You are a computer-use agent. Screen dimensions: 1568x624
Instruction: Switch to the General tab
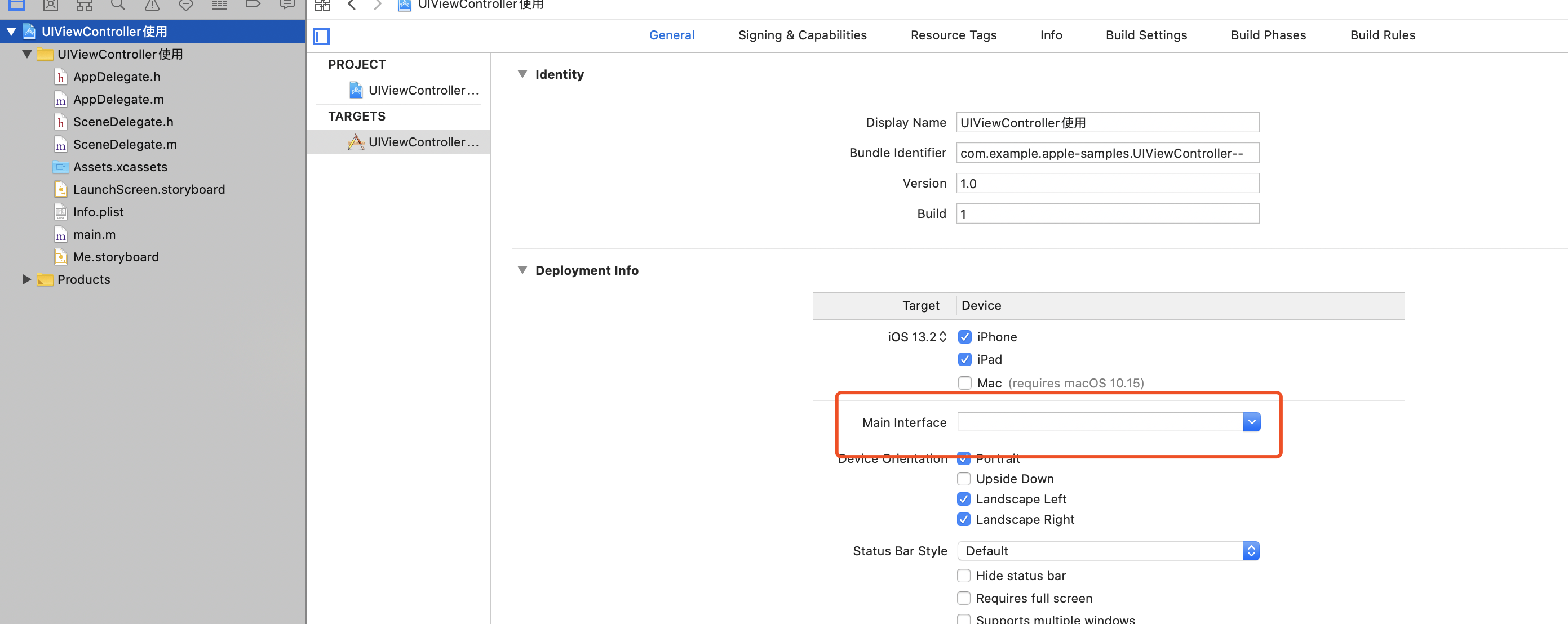click(x=671, y=35)
